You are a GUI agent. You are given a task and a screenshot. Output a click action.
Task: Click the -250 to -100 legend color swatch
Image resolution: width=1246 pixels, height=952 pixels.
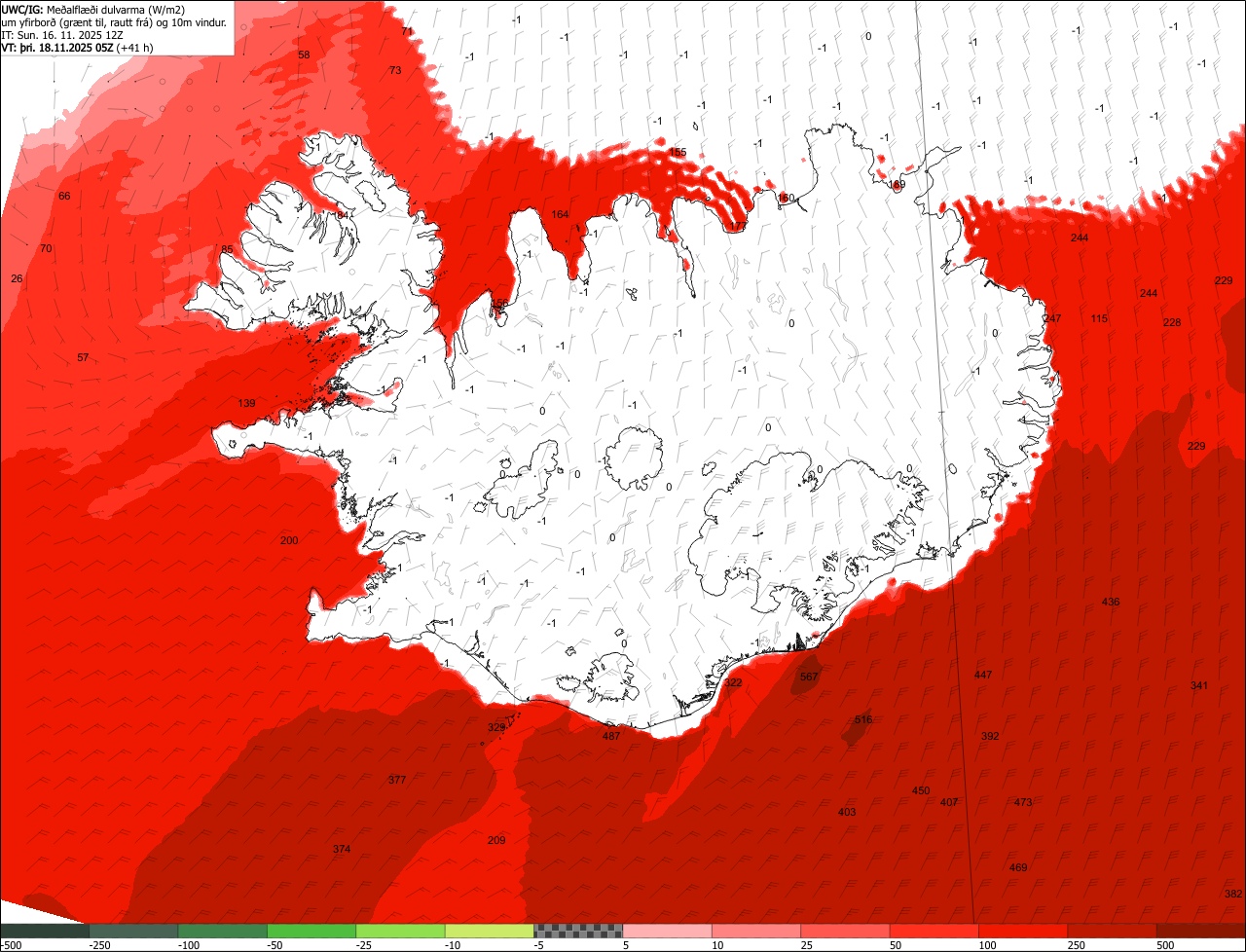point(133,931)
